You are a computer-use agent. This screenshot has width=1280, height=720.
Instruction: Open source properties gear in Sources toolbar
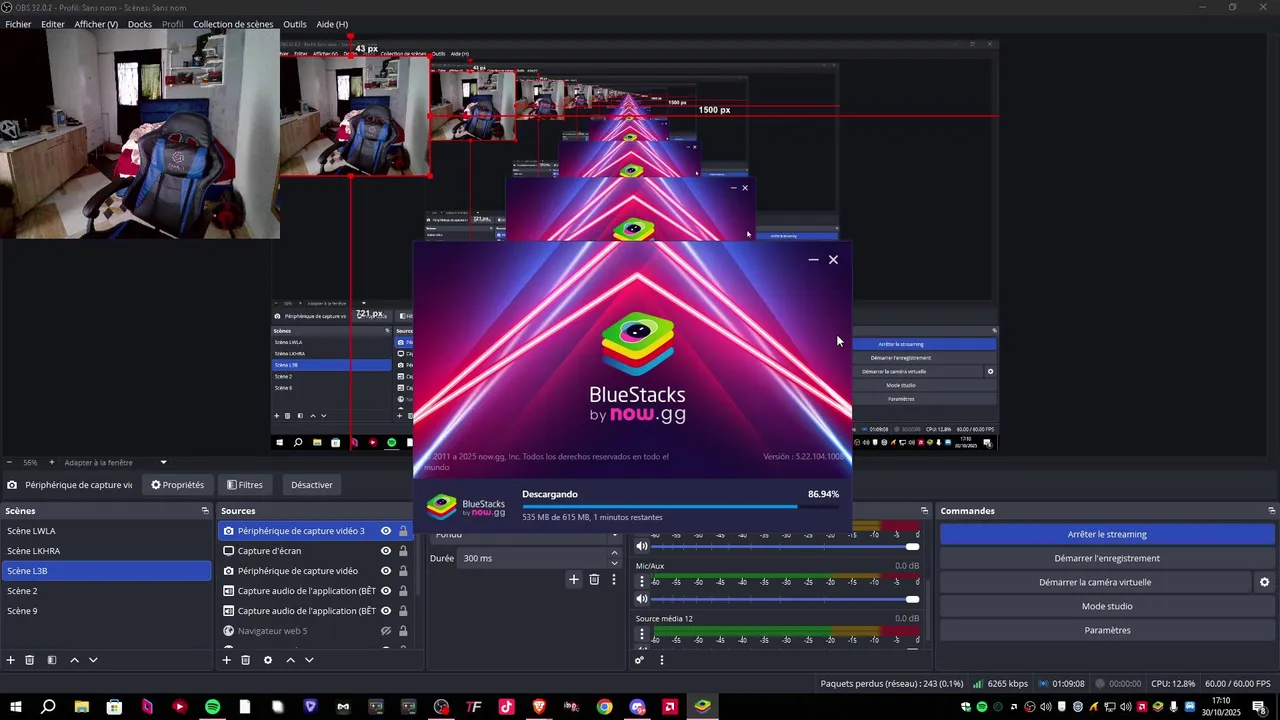coord(267,660)
